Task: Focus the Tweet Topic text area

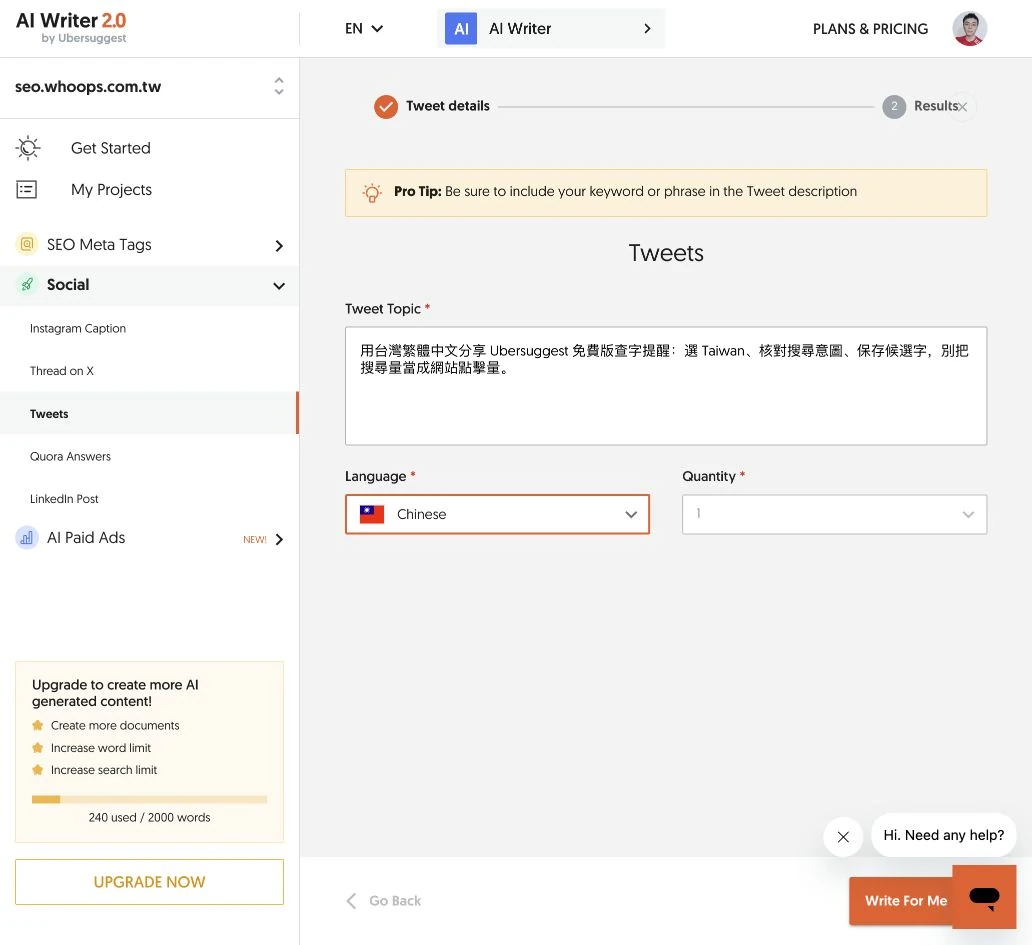Action: tap(665, 386)
